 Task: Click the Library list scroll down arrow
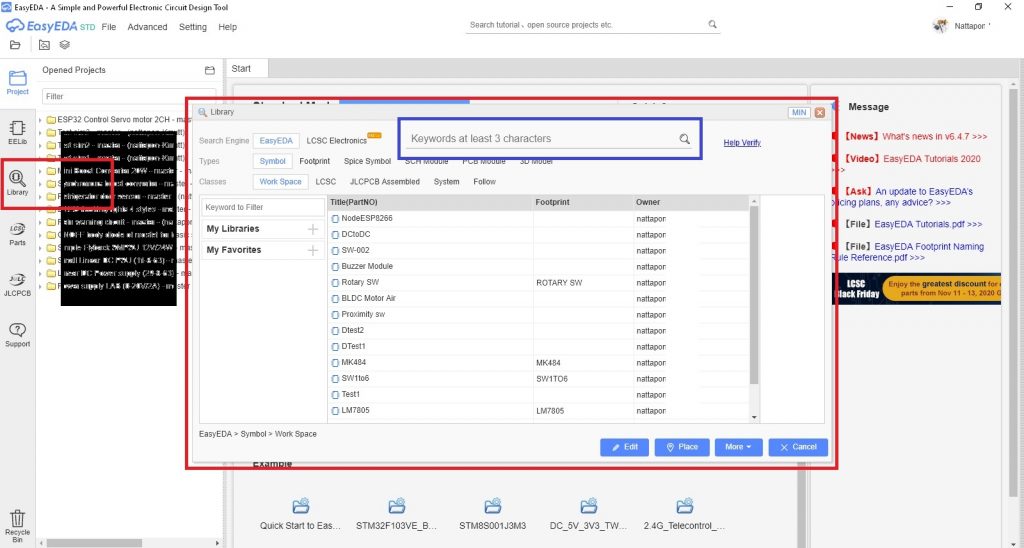754,417
